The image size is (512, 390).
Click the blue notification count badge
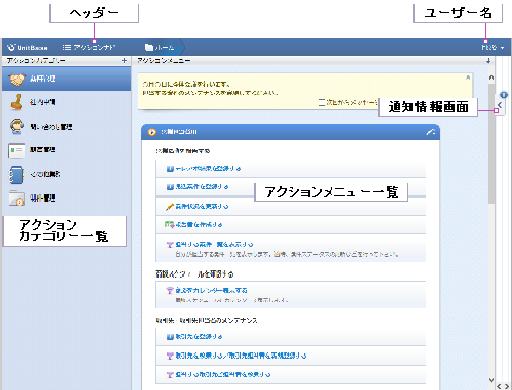504,95
